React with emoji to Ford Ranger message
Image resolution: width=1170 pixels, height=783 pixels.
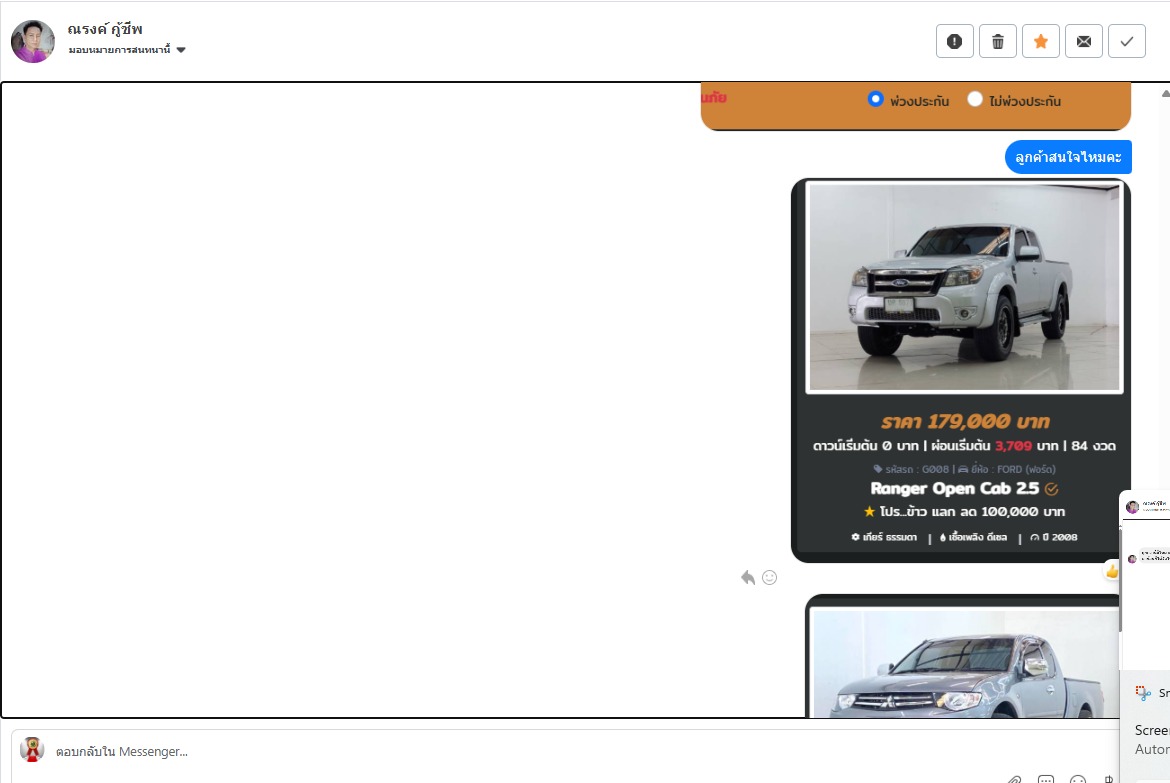[x=769, y=577]
